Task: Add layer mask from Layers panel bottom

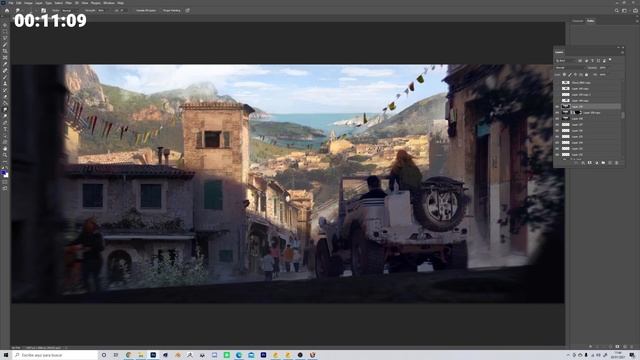Action: (590, 162)
